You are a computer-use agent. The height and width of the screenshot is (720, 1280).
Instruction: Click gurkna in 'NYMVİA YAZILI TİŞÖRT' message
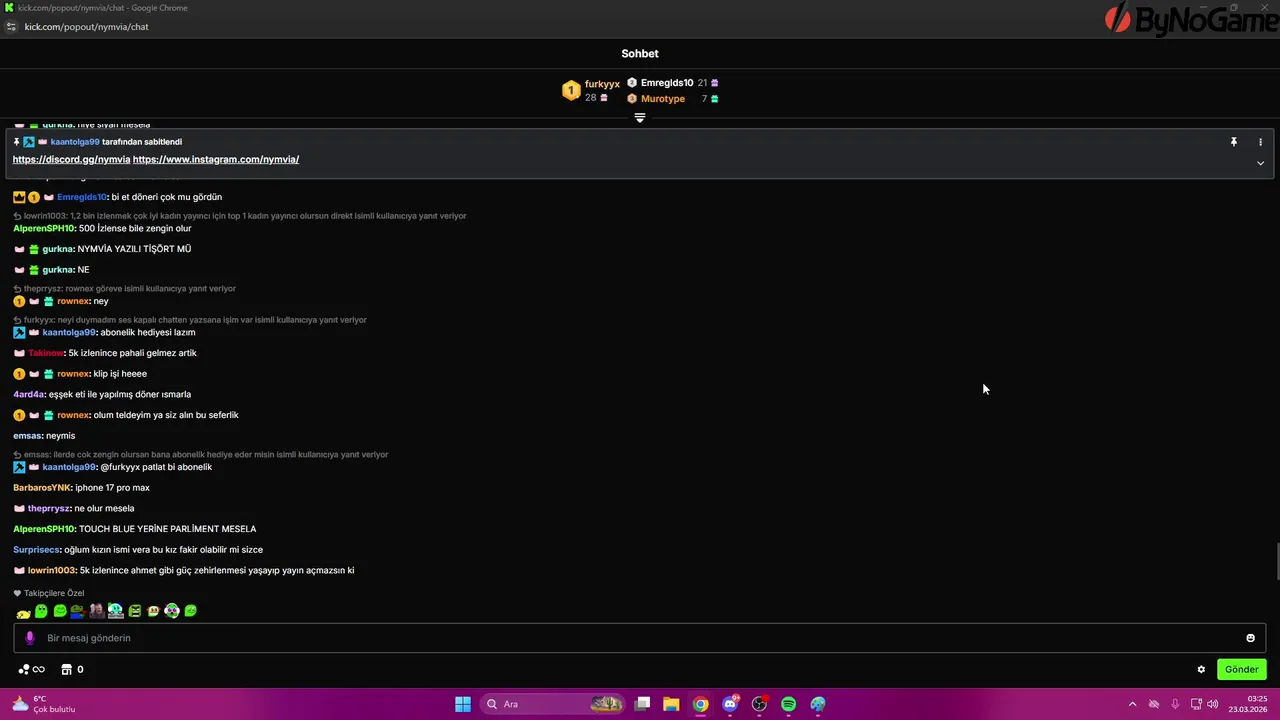click(x=58, y=249)
